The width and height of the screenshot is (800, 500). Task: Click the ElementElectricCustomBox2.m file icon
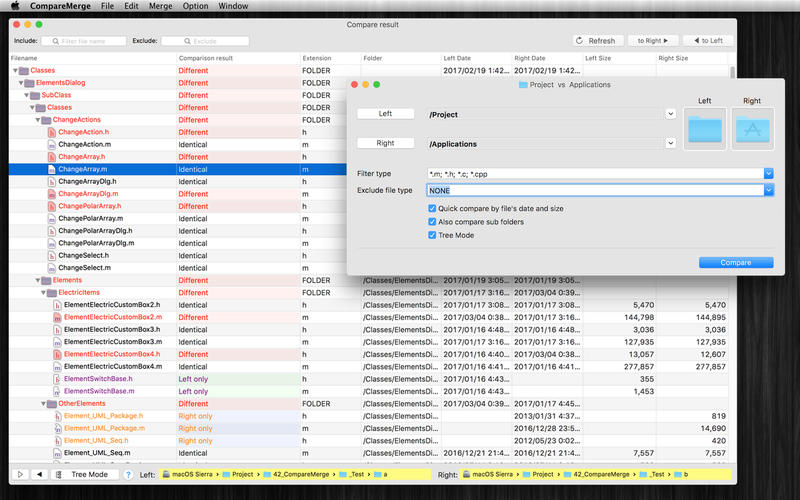coord(57,317)
